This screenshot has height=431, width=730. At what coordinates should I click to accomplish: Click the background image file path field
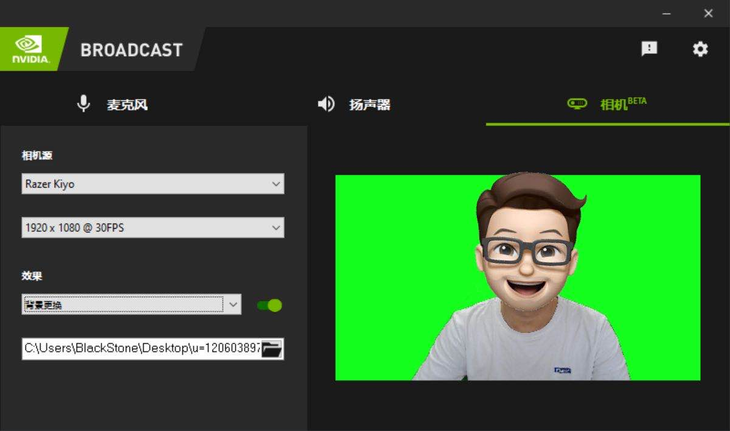140,349
